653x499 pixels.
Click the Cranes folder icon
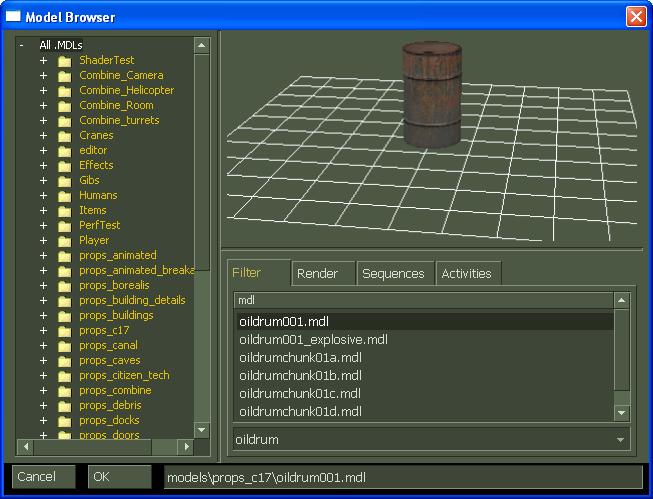click(65, 136)
